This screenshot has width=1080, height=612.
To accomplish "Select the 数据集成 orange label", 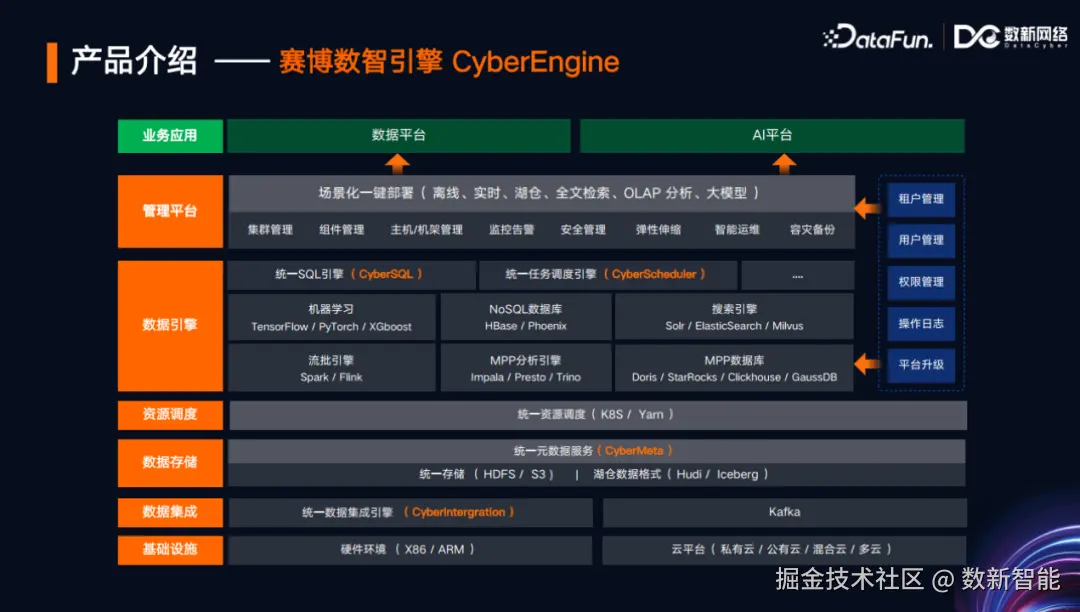I will click(170, 512).
